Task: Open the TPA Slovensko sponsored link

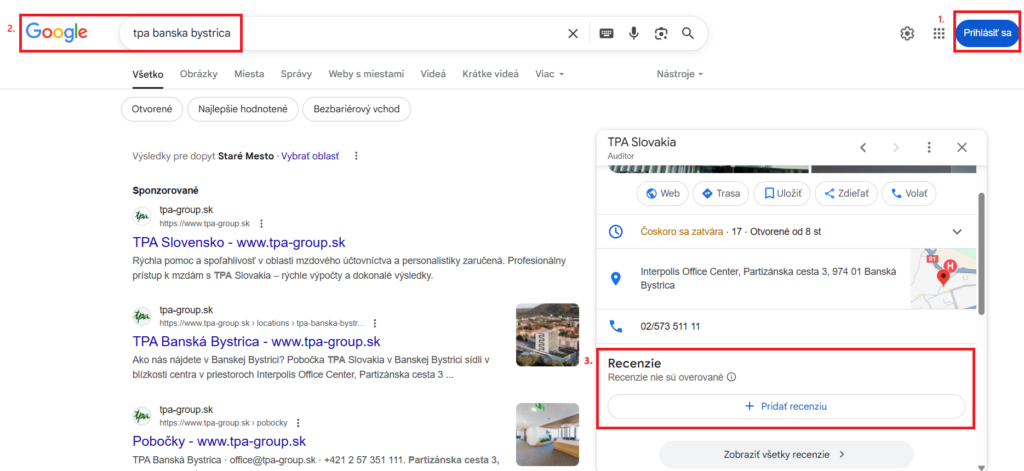Action: [x=238, y=242]
